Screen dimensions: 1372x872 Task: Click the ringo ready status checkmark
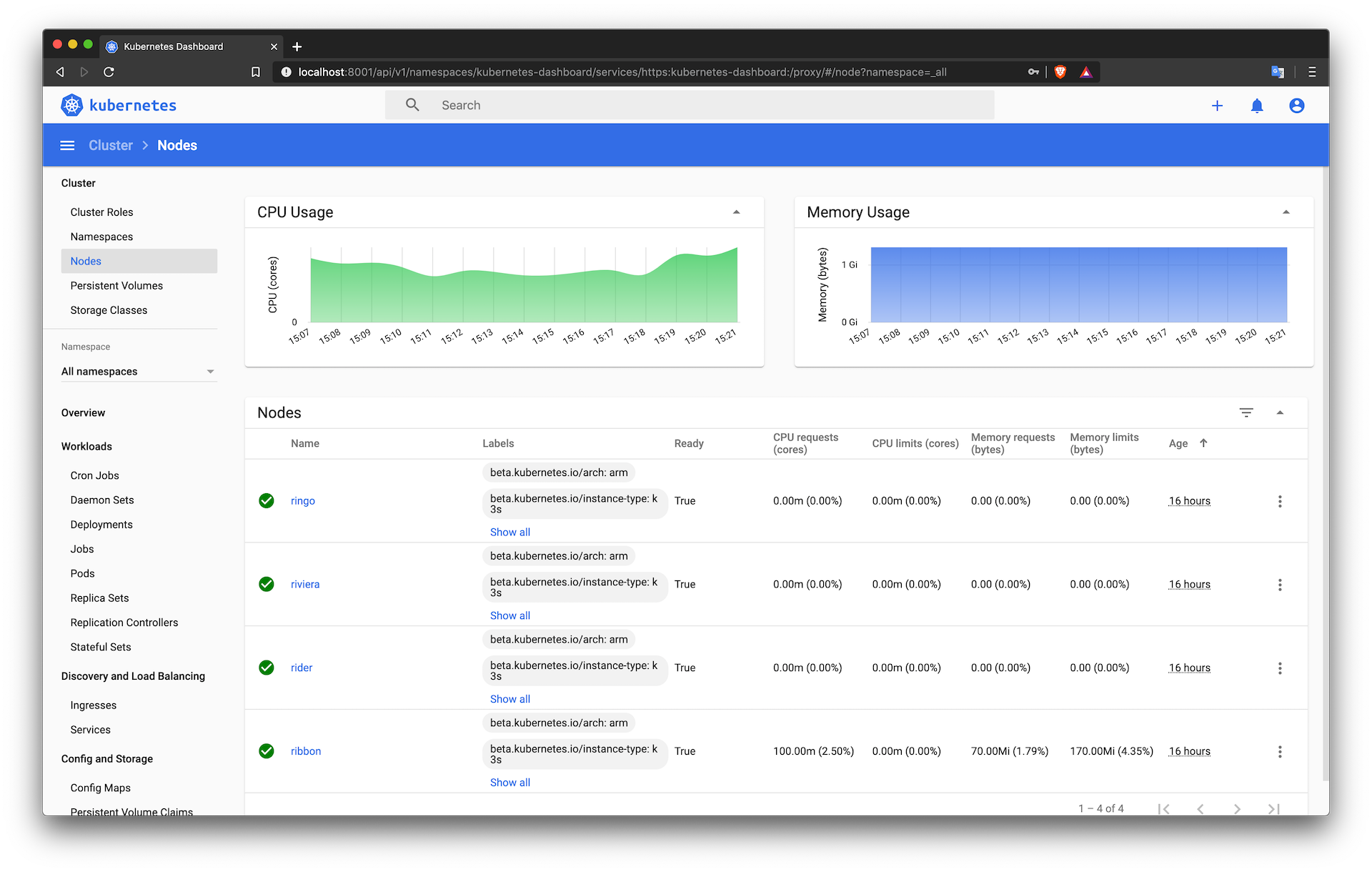267,501
